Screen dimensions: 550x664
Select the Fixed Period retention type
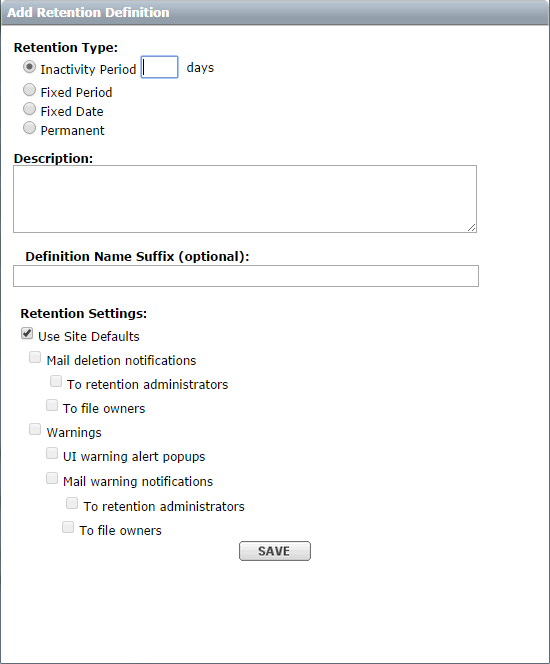(29, 90)
